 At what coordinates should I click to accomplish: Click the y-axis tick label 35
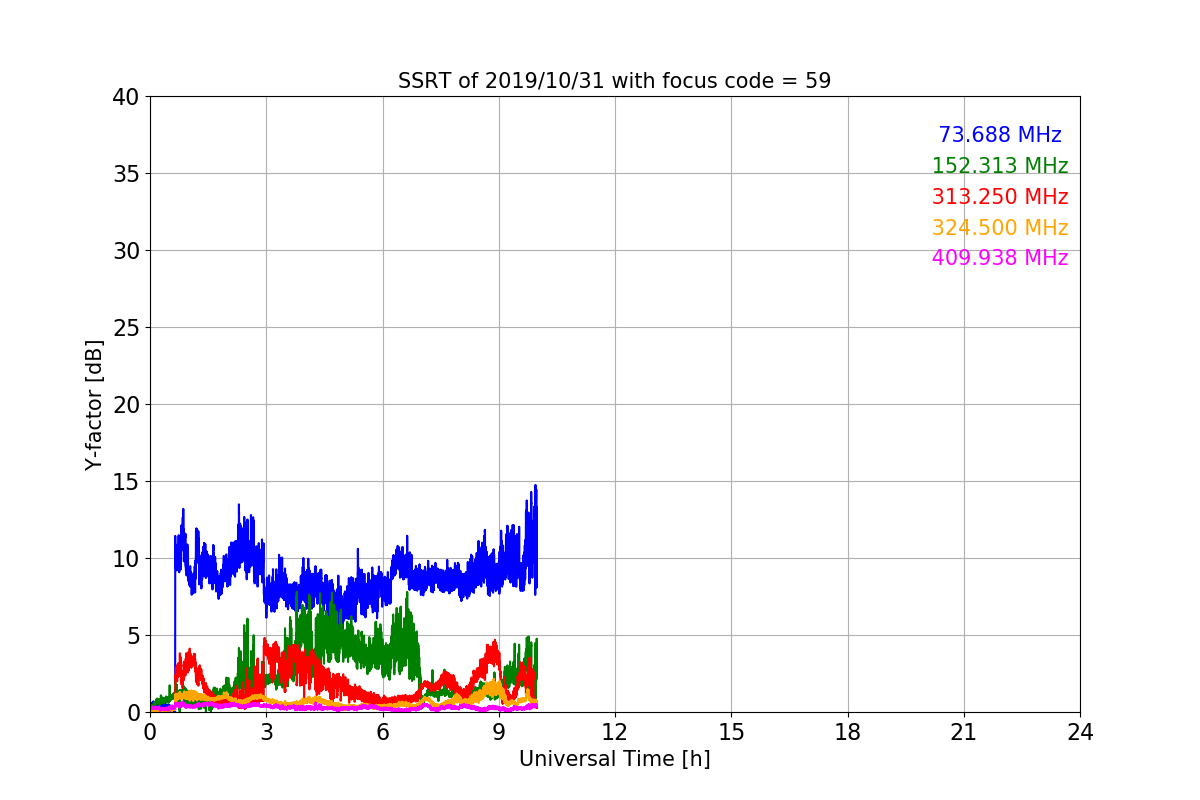pos(125,174)
